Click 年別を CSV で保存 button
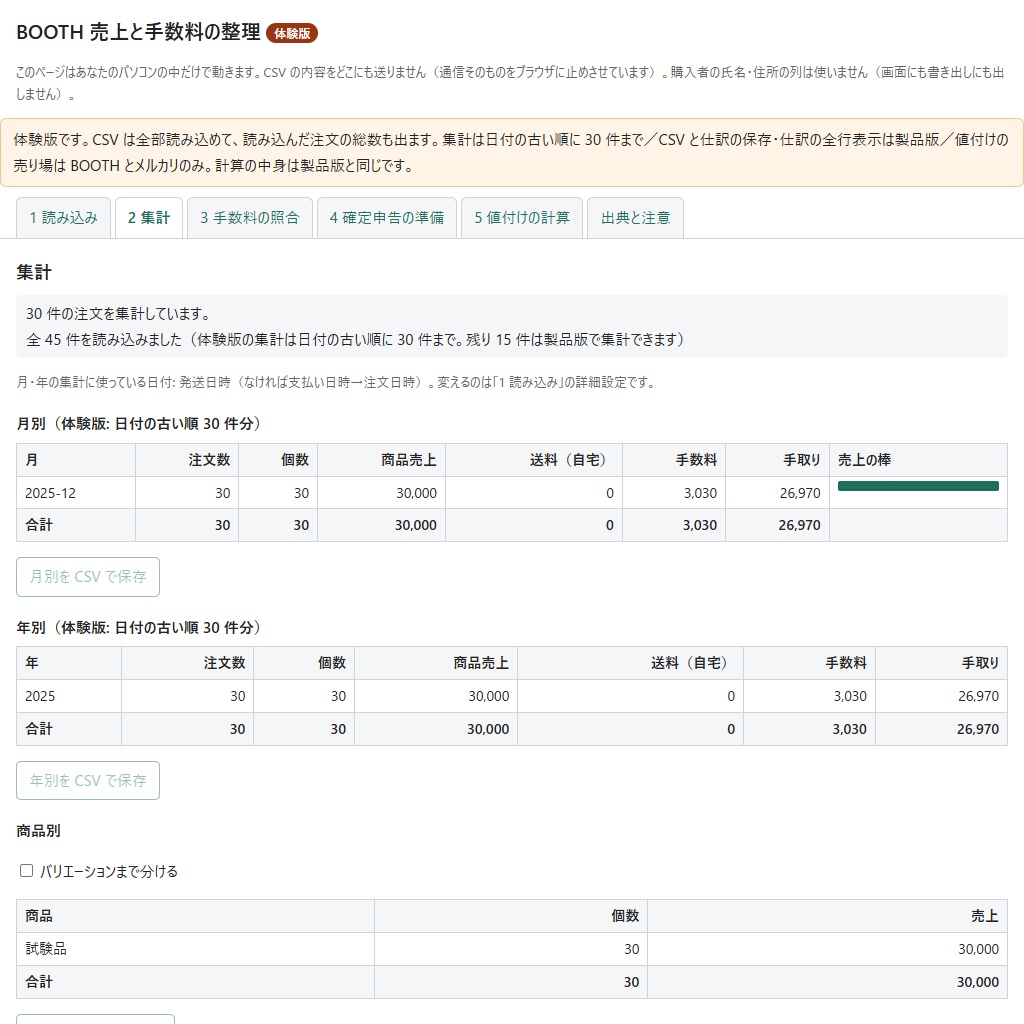The image size is (1024, 1024). tap(88, 780)
